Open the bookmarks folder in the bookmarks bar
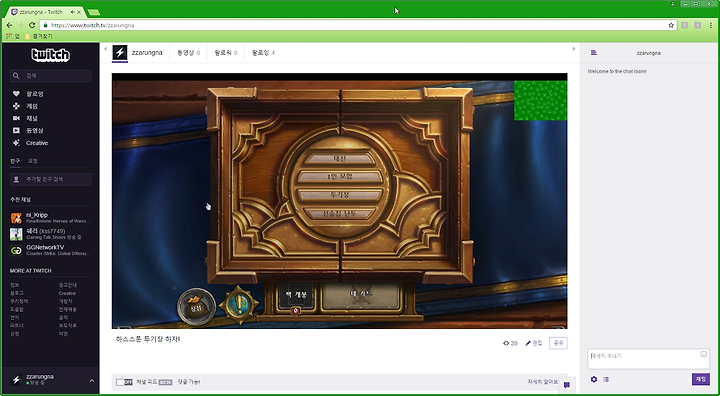The width and height of the screenshot is (720, 396). pos(39,36)
